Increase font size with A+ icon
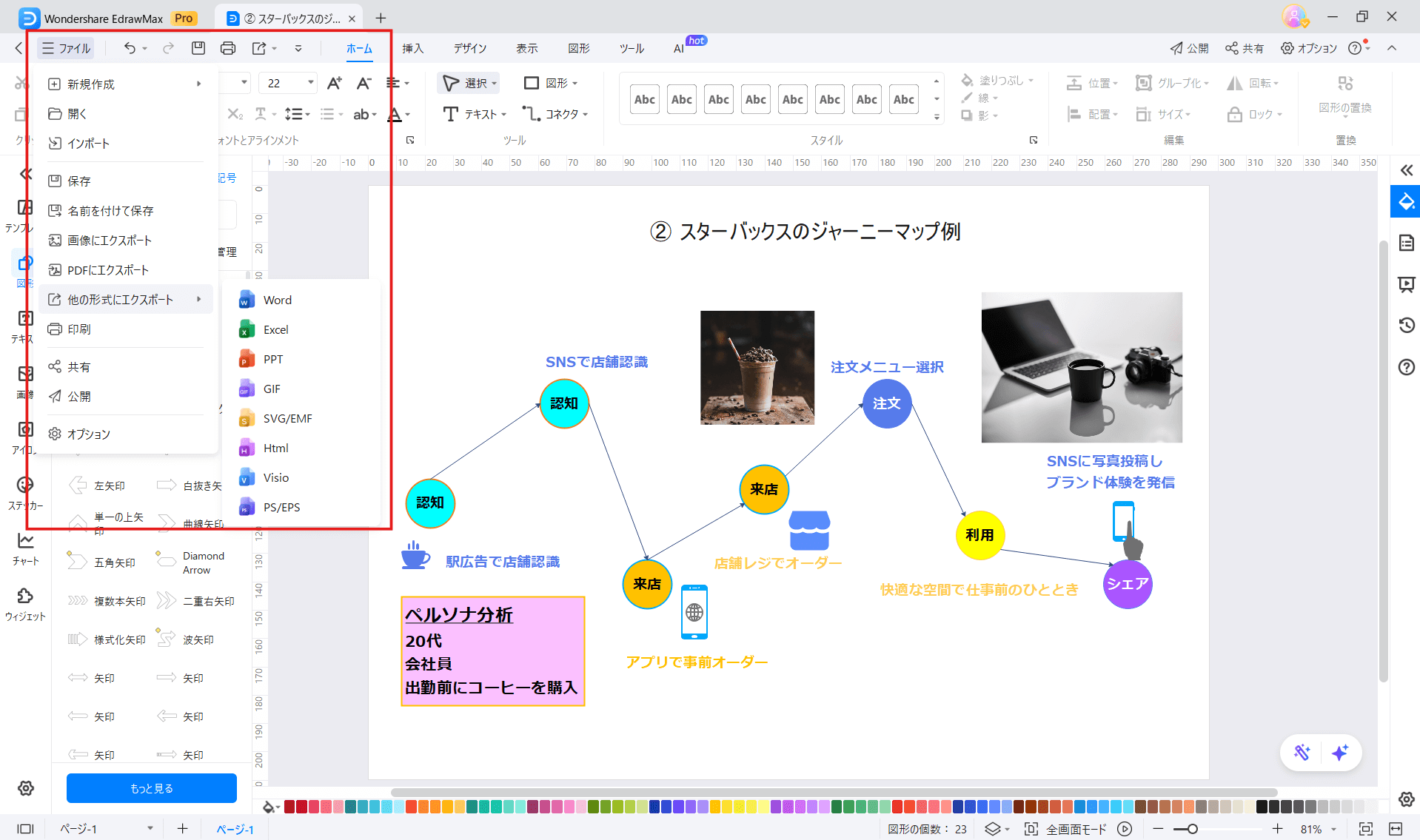This screenshot has width=1420, height=840. (335, 83)
